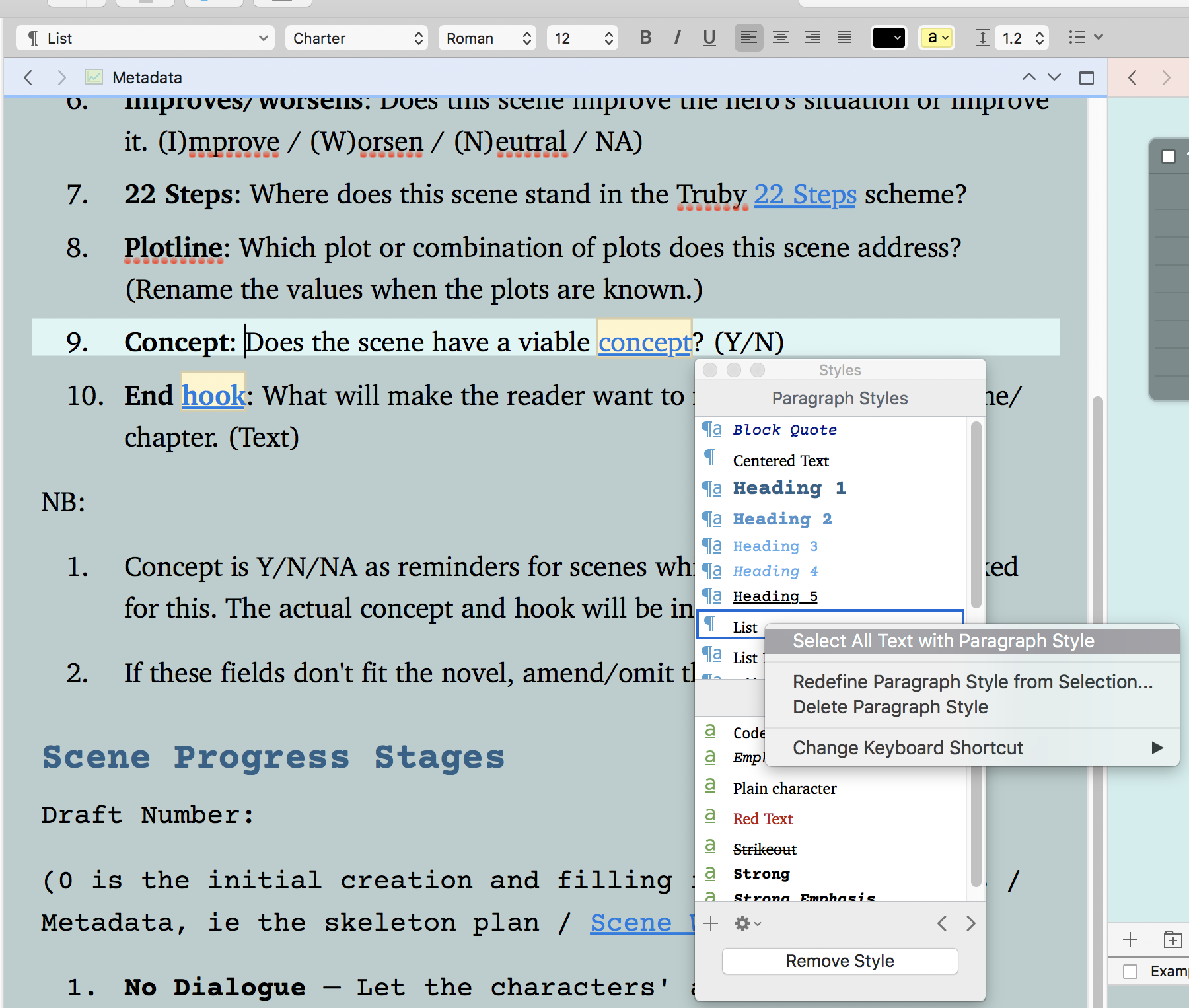Close the Styles panel

(710, 370)
